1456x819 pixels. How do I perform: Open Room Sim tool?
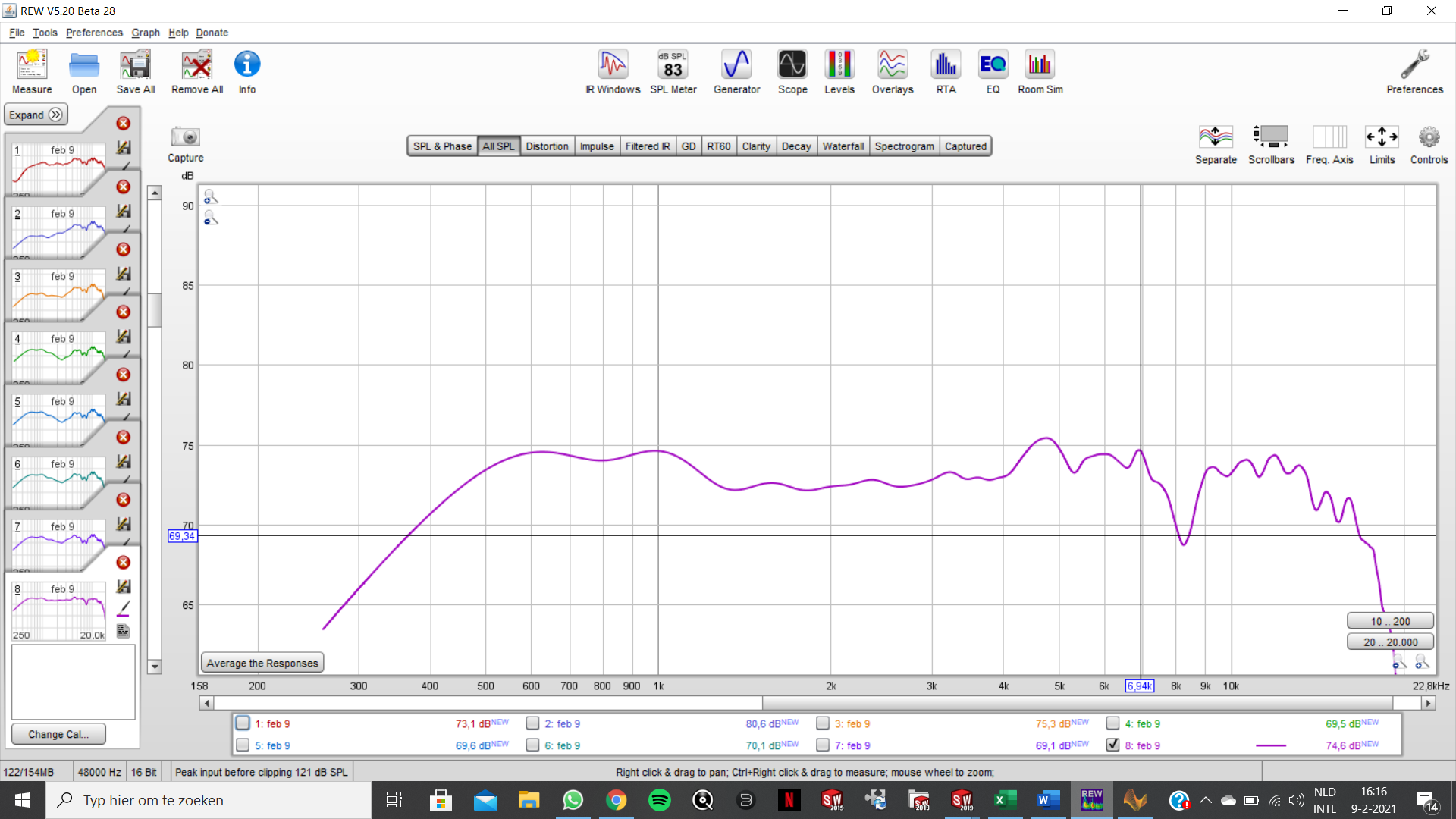(x=1040, y=72)
